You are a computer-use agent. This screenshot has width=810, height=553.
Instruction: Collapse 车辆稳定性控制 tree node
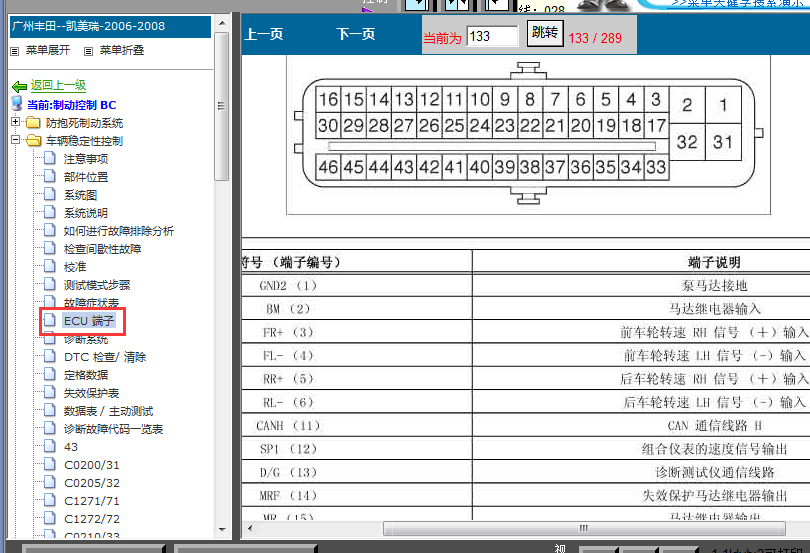[x=15, y=140]
